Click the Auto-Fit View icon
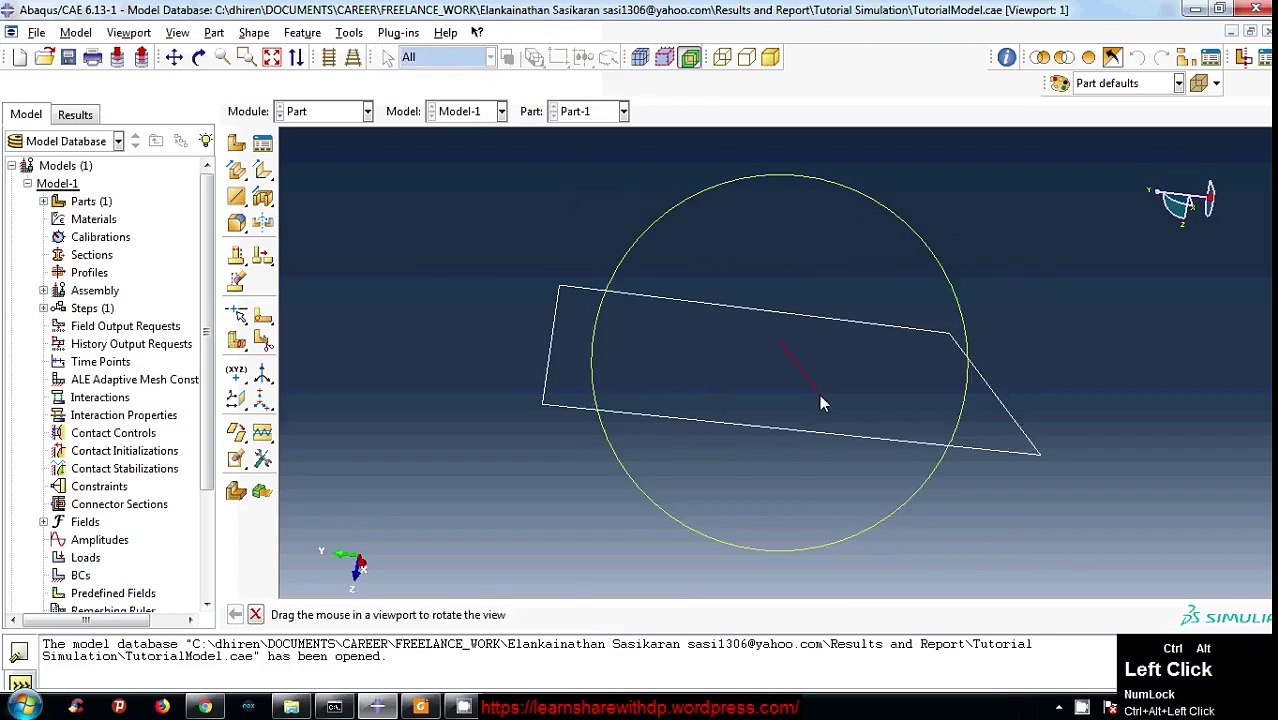This screenshot has width=1278, height=720. click(x=271, y=57)
